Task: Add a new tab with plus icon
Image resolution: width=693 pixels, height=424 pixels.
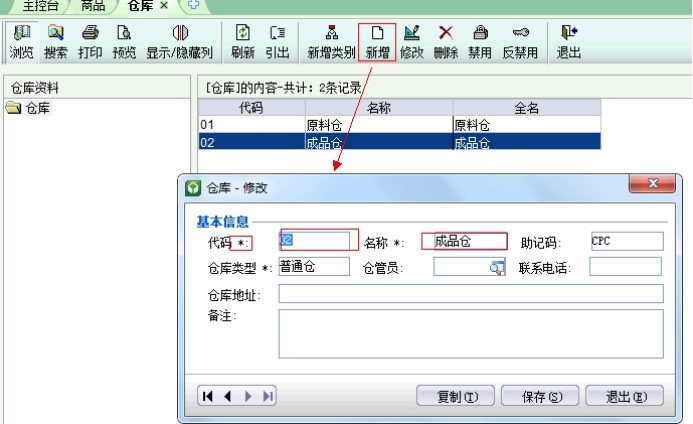Action: click(x=193, y=5)
